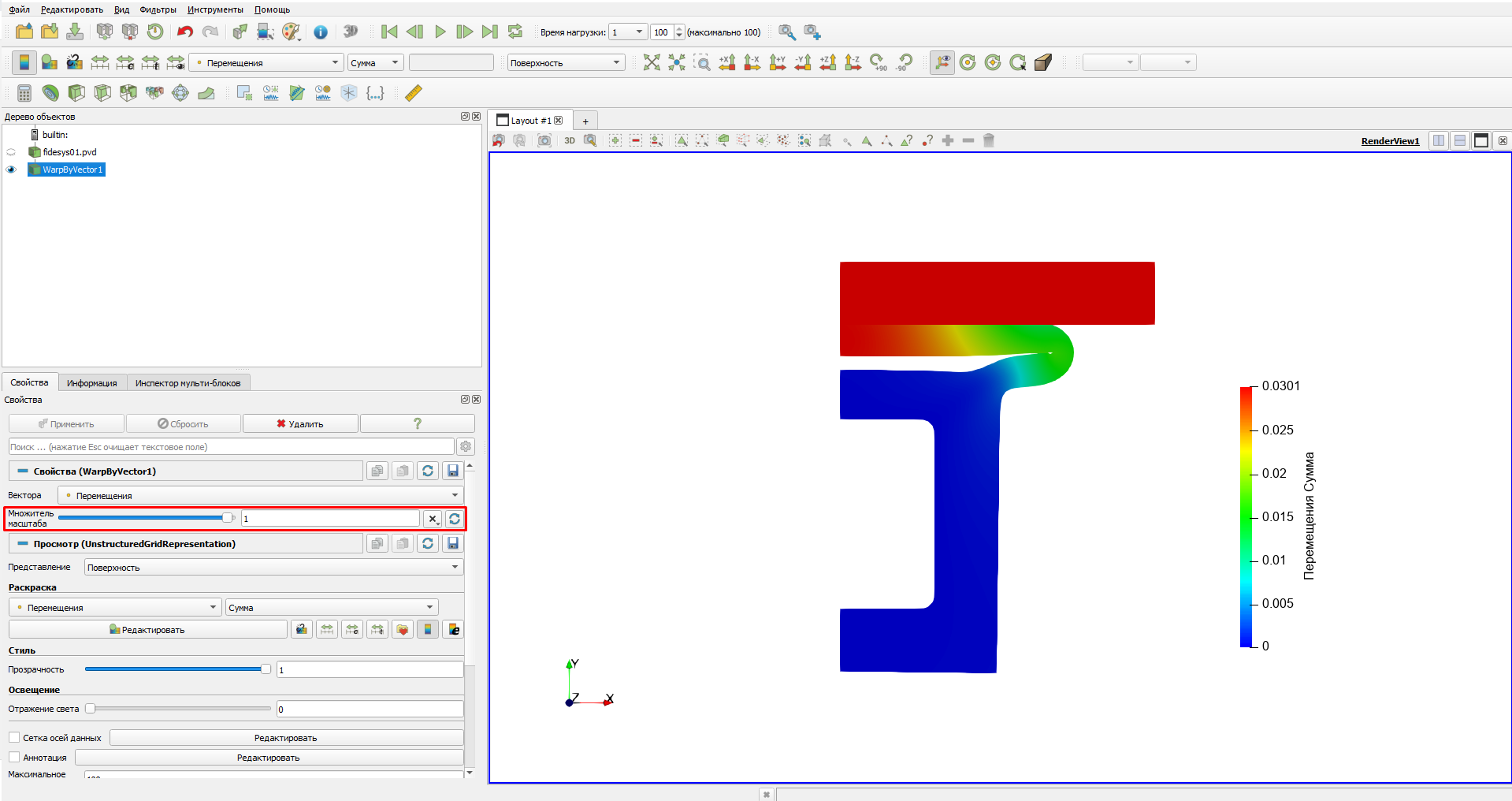Screen dimensions: 1512x801
Task: Toggle advanced properties gear button
Action: [x=466, y=446]
